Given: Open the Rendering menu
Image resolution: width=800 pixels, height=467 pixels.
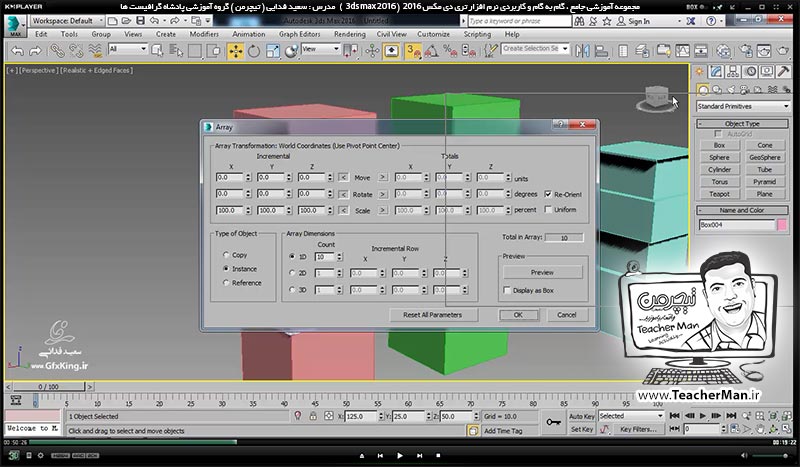Looking at the screenshot, I should [349, 34].
